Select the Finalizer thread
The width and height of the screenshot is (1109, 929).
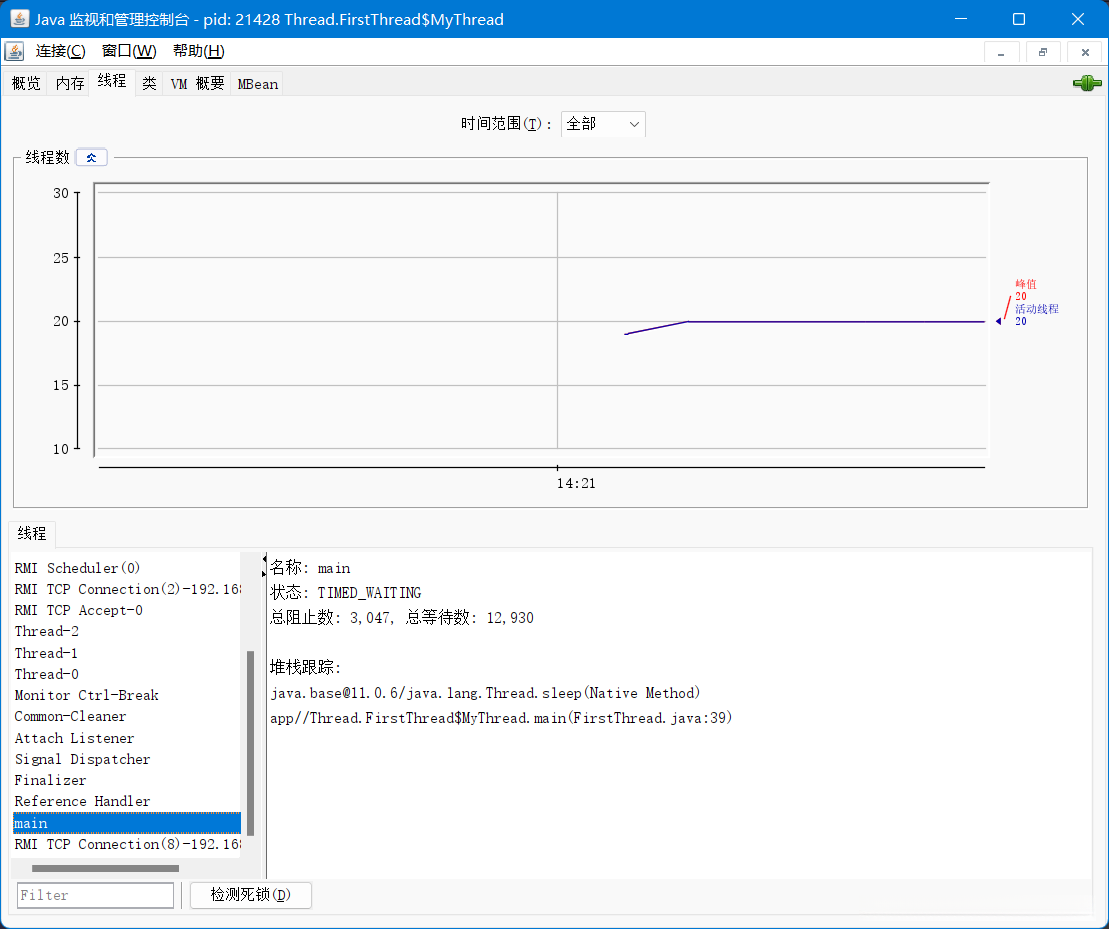click(50, 780)
